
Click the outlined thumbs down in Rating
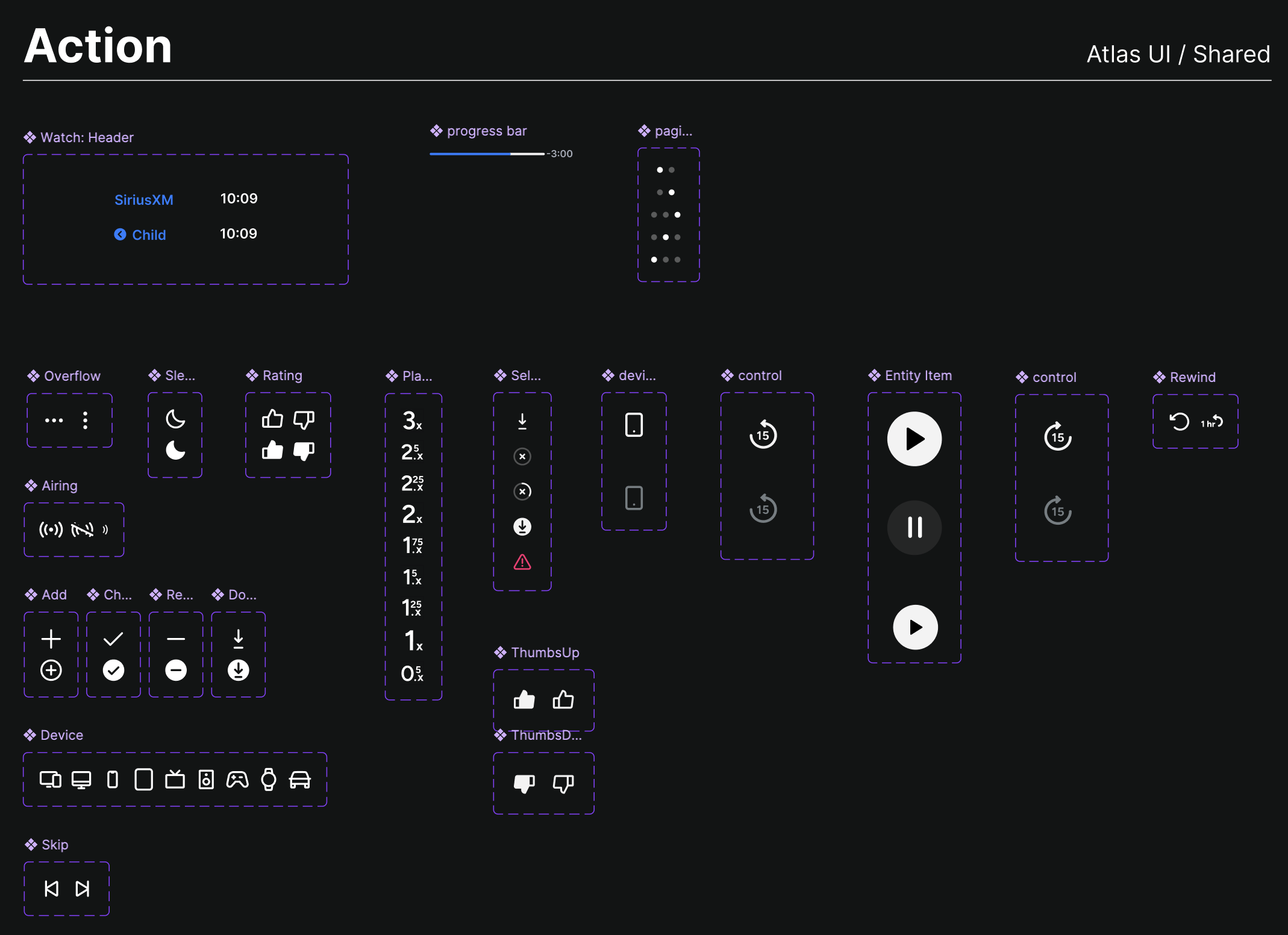pos(304,419)
